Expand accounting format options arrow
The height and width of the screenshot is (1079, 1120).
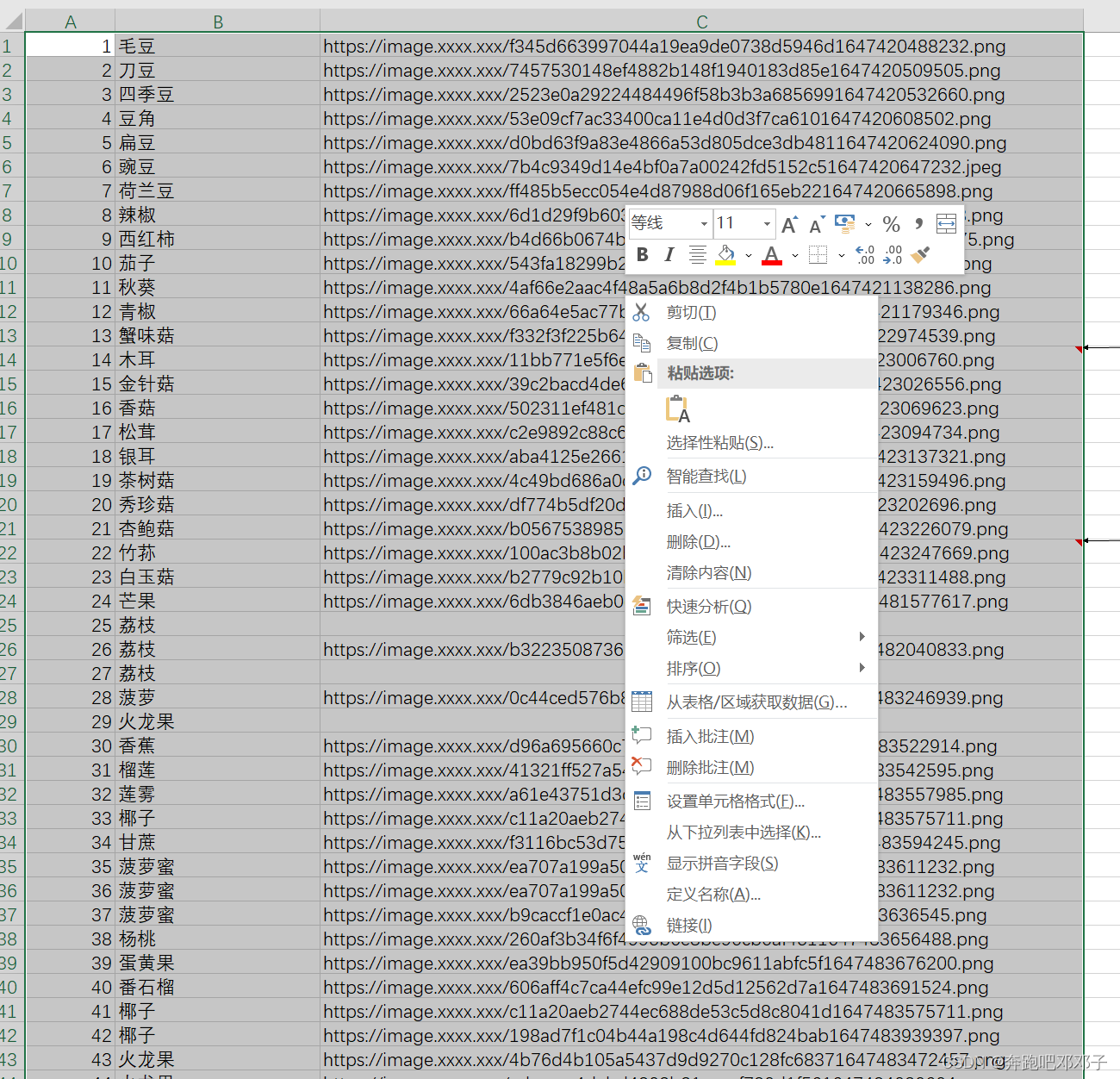coord(868,225)
